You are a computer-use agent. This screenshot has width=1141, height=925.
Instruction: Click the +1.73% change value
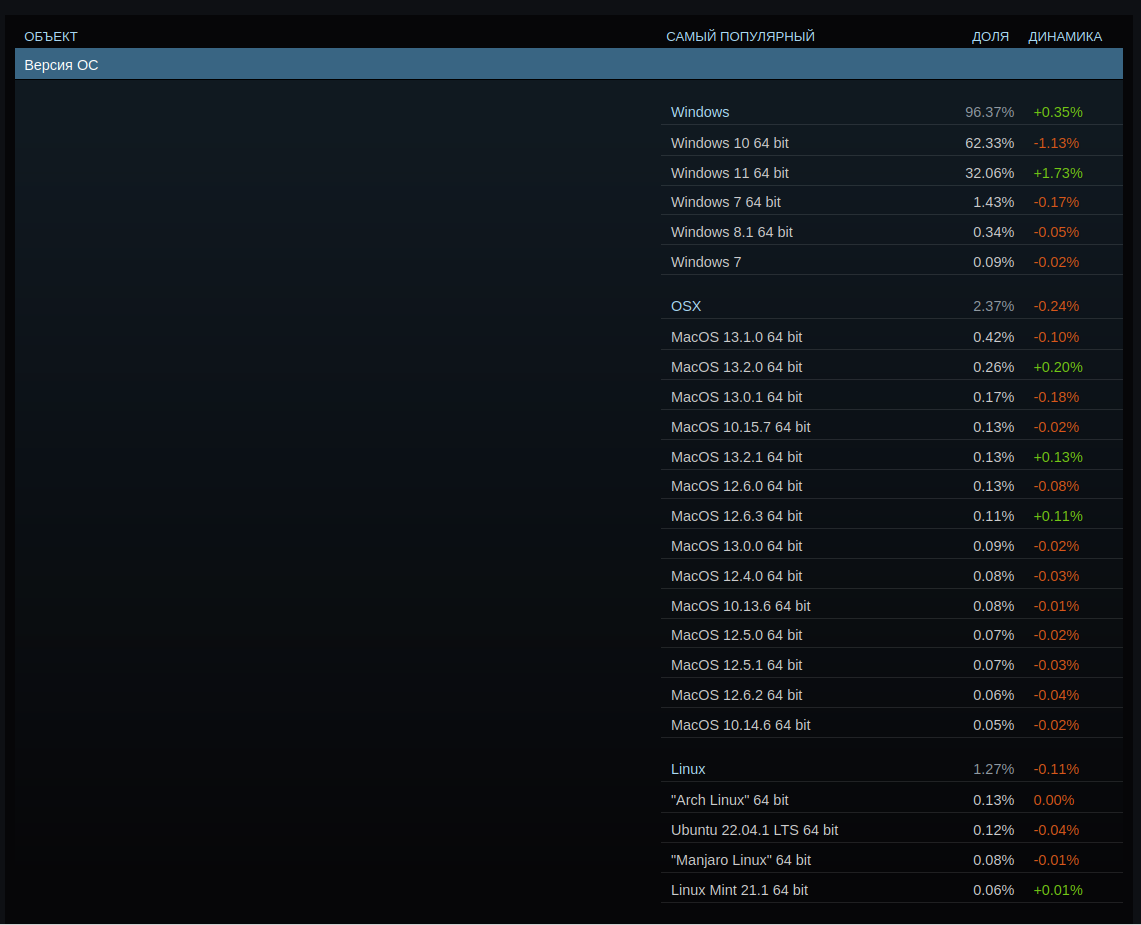coord(1058,172)
